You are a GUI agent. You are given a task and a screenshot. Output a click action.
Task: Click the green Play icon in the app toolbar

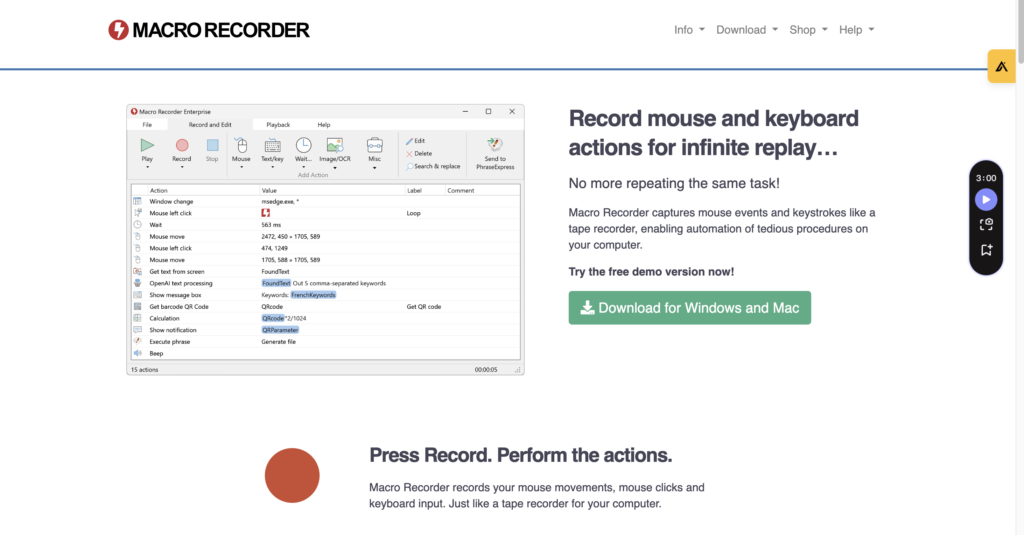tap(147, 145)
